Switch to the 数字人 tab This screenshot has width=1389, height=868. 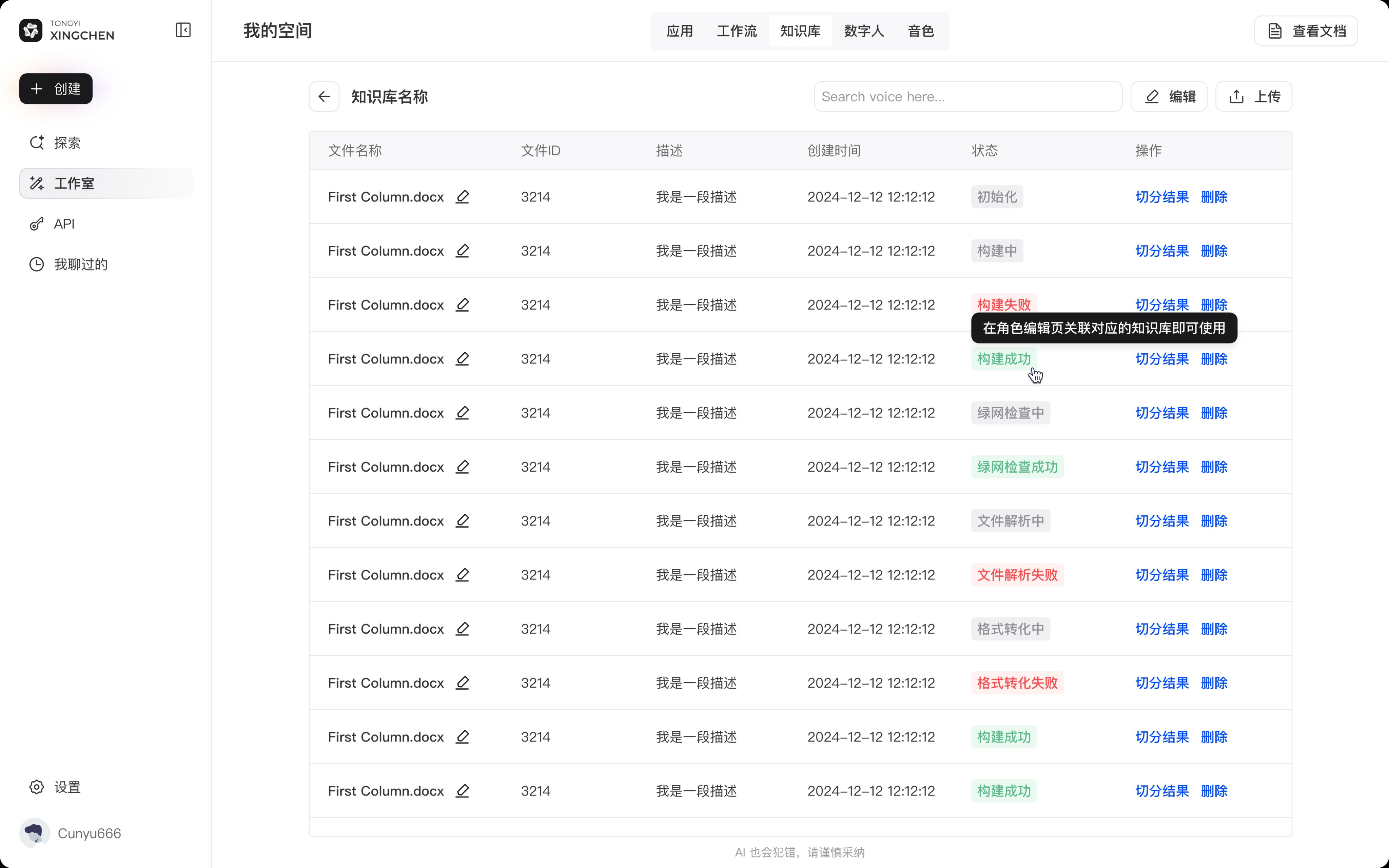pos(863,31)
